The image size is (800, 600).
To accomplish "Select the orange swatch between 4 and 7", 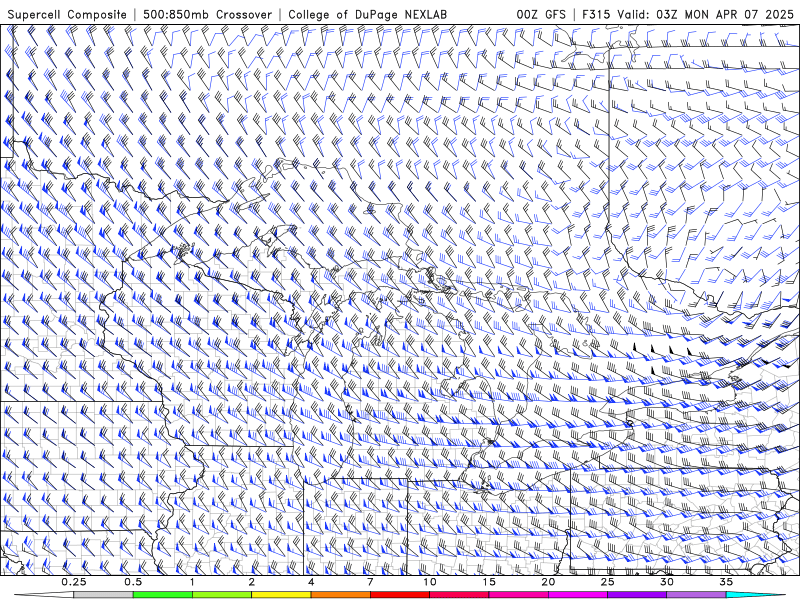I will tap(340, 595).
